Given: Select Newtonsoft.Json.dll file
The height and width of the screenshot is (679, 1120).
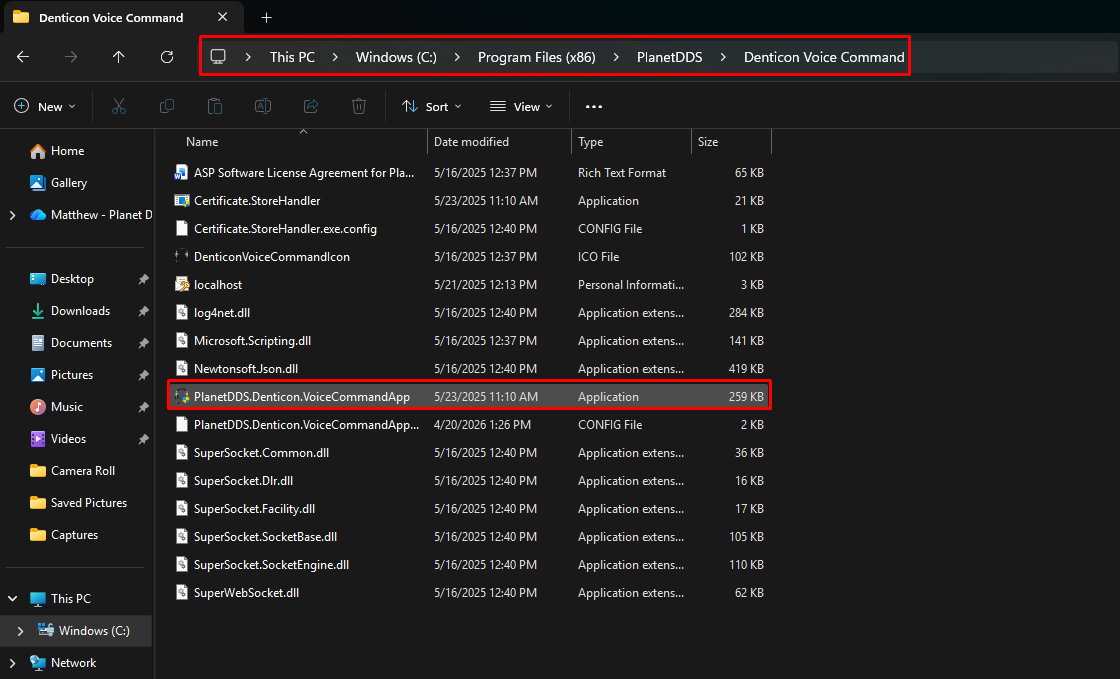Looking at the screenshot, I should pos(469,368).
